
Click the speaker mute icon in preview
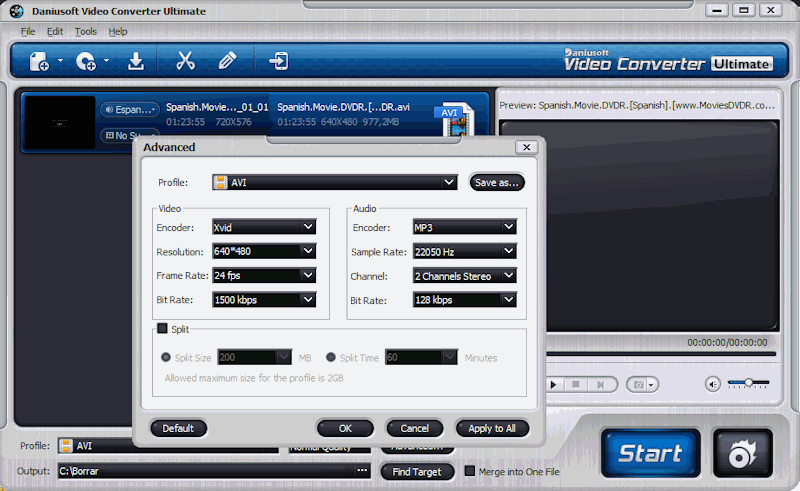(x=713, y=384)
